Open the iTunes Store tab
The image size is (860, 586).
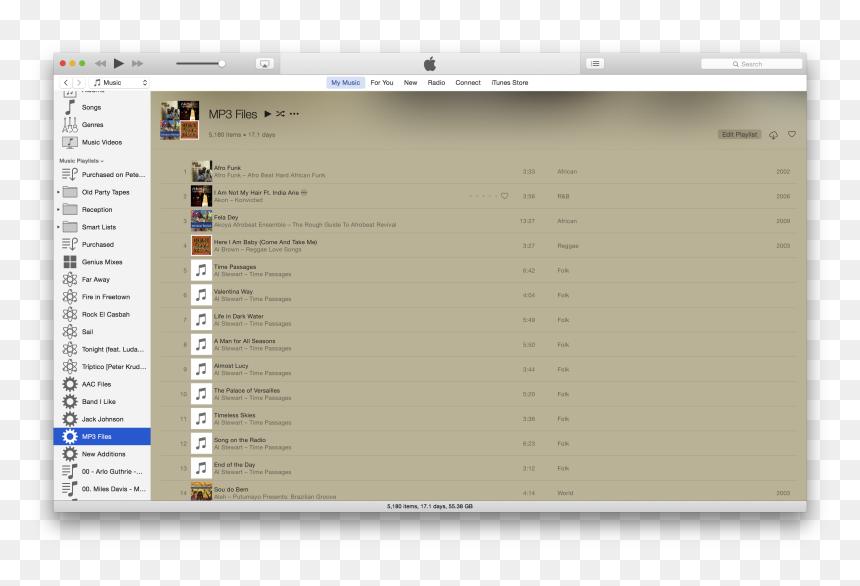click(x=510, y=82)
